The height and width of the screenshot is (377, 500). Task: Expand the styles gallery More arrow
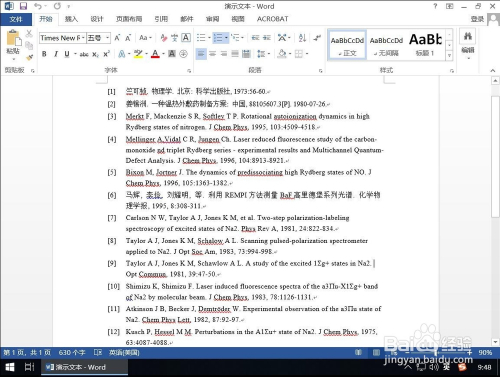click(x=449, y=56)
